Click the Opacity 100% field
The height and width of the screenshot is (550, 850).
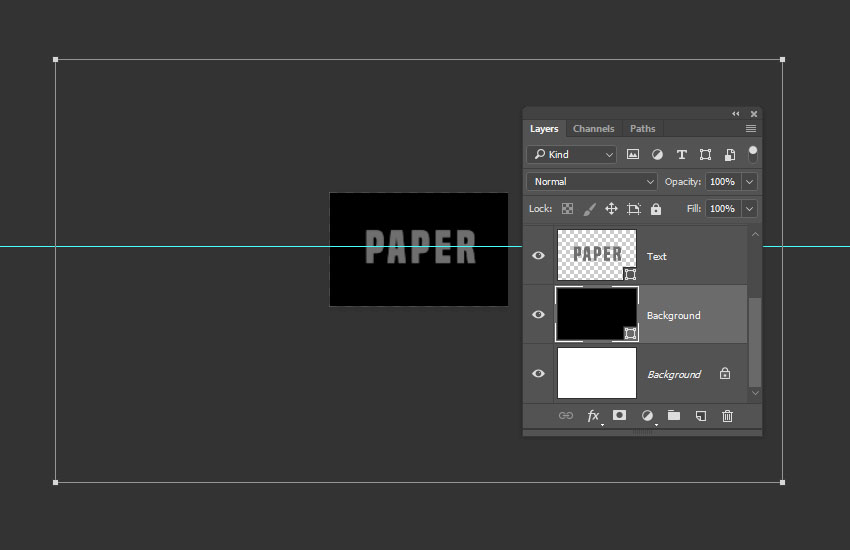[723, 182]
